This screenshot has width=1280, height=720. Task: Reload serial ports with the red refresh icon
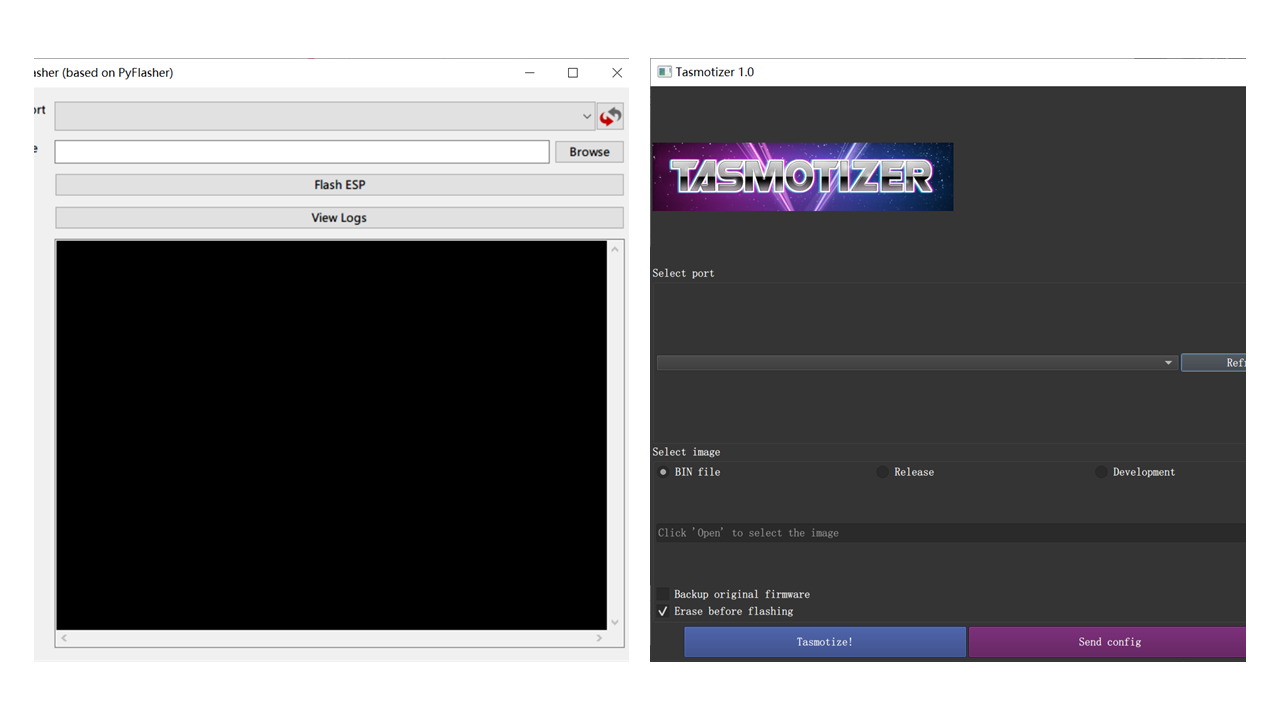click(610, 116)
